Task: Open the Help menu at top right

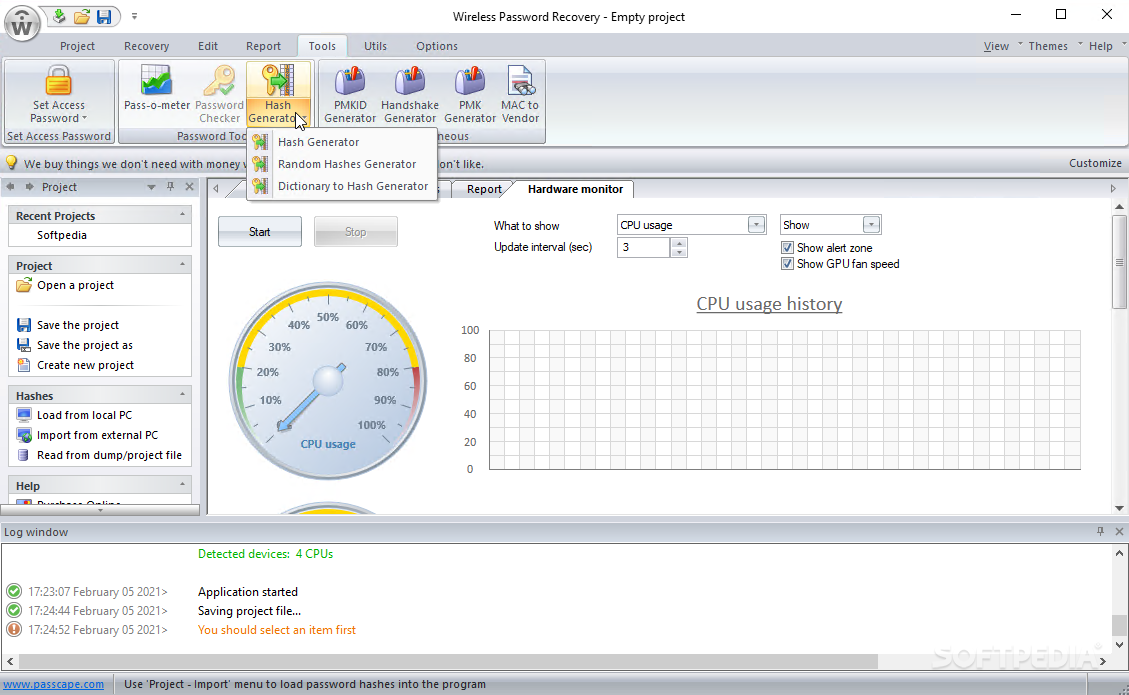Action: 1100,46
